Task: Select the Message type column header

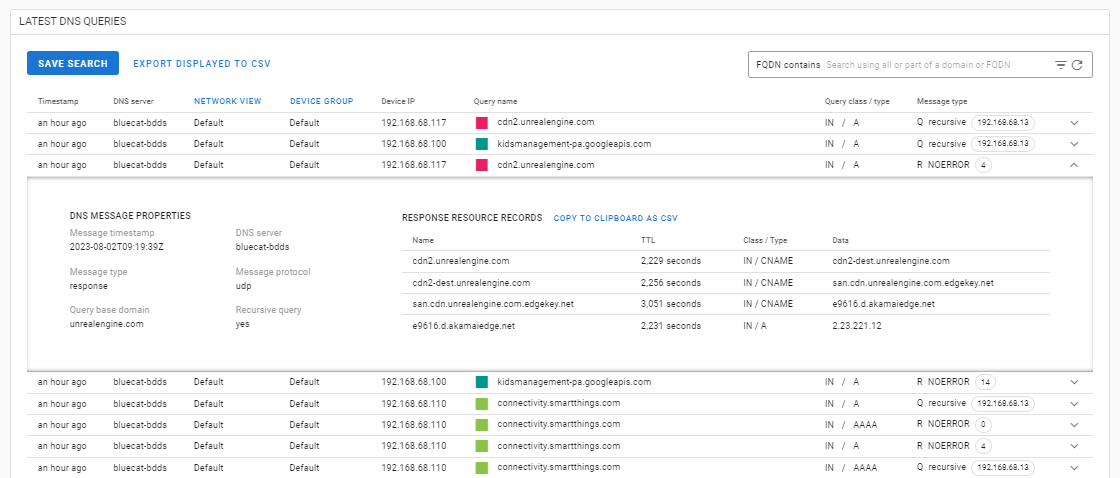Action: pos(942,101)
